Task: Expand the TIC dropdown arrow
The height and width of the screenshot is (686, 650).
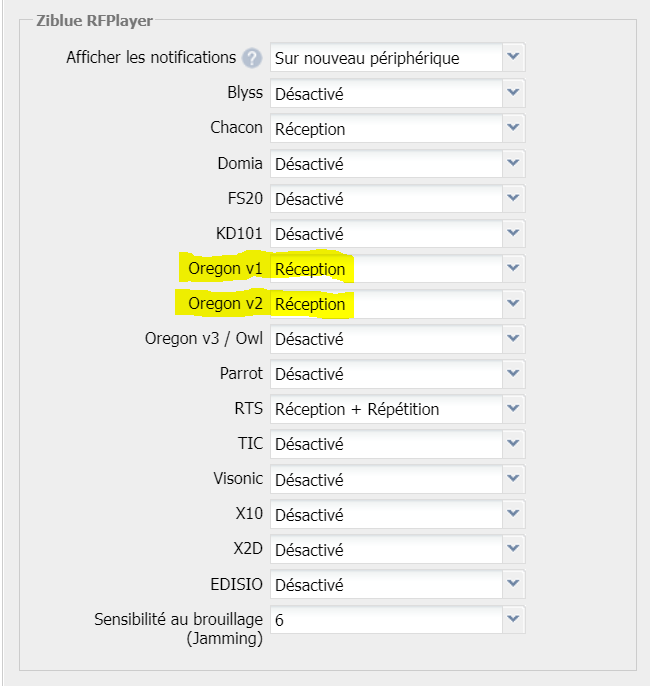Action: 513,443
